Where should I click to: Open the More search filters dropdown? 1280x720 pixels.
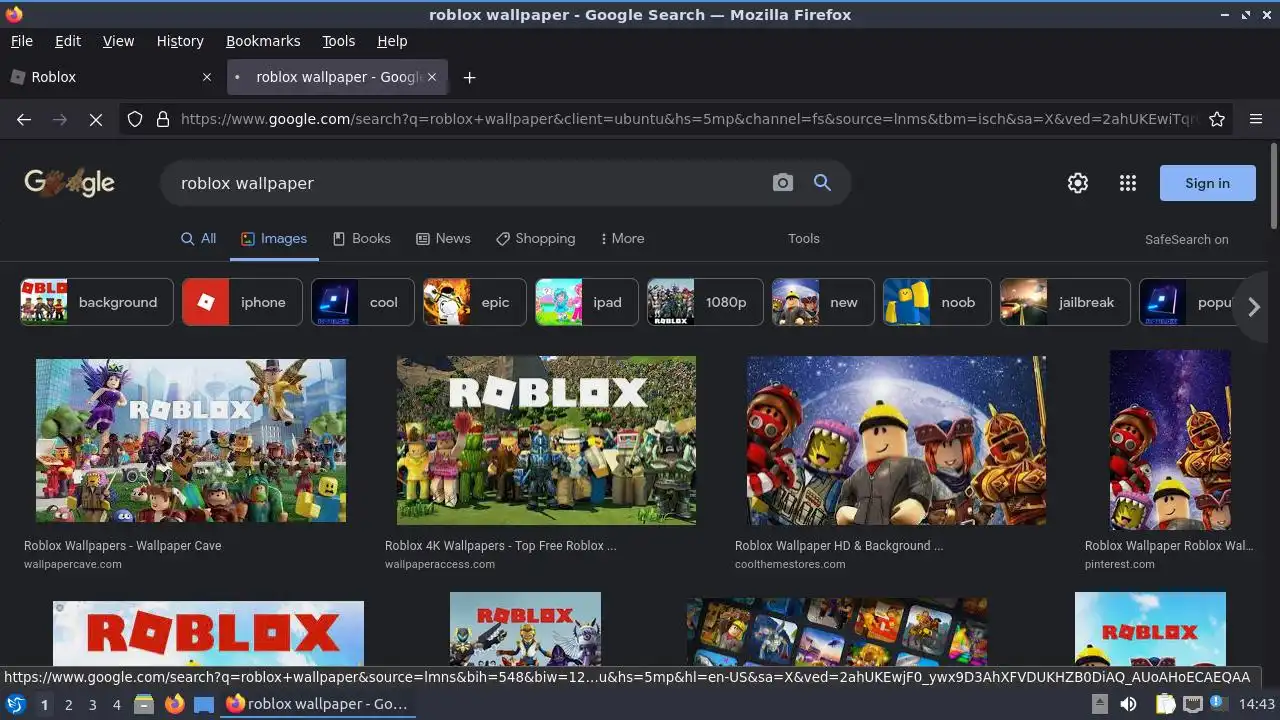click(622, 239)
